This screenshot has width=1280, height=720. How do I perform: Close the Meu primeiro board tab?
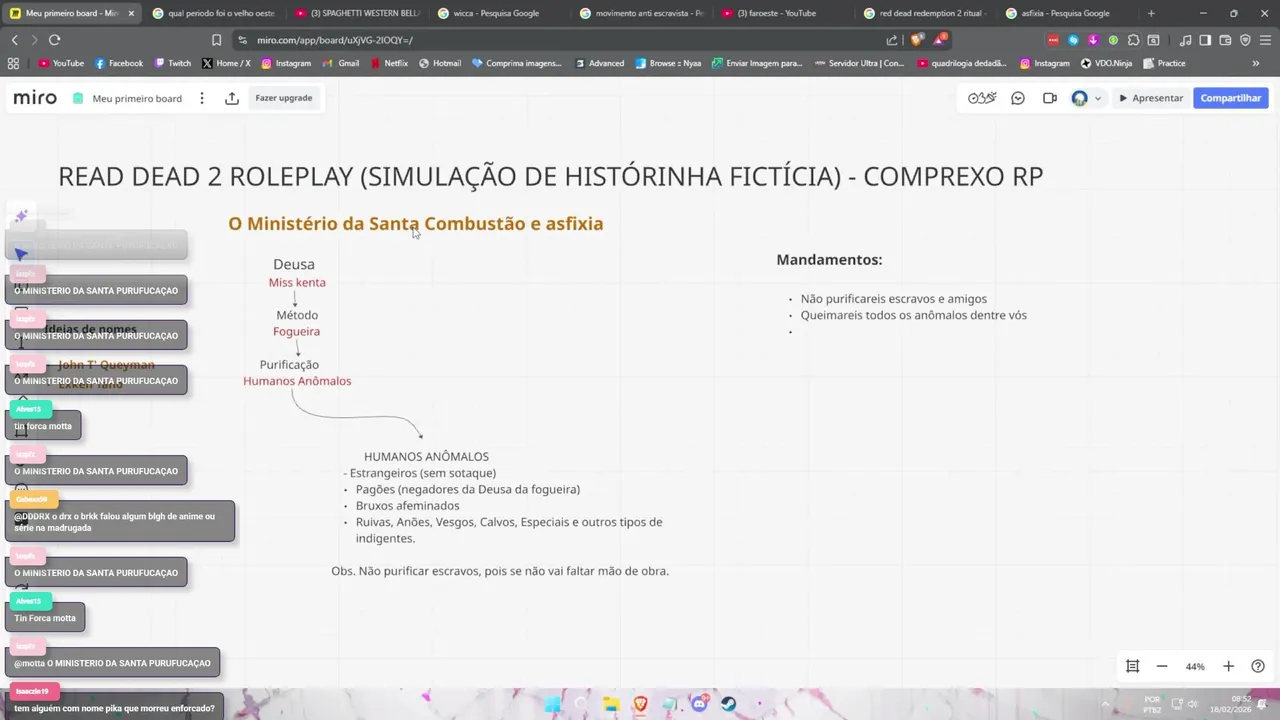131,13
